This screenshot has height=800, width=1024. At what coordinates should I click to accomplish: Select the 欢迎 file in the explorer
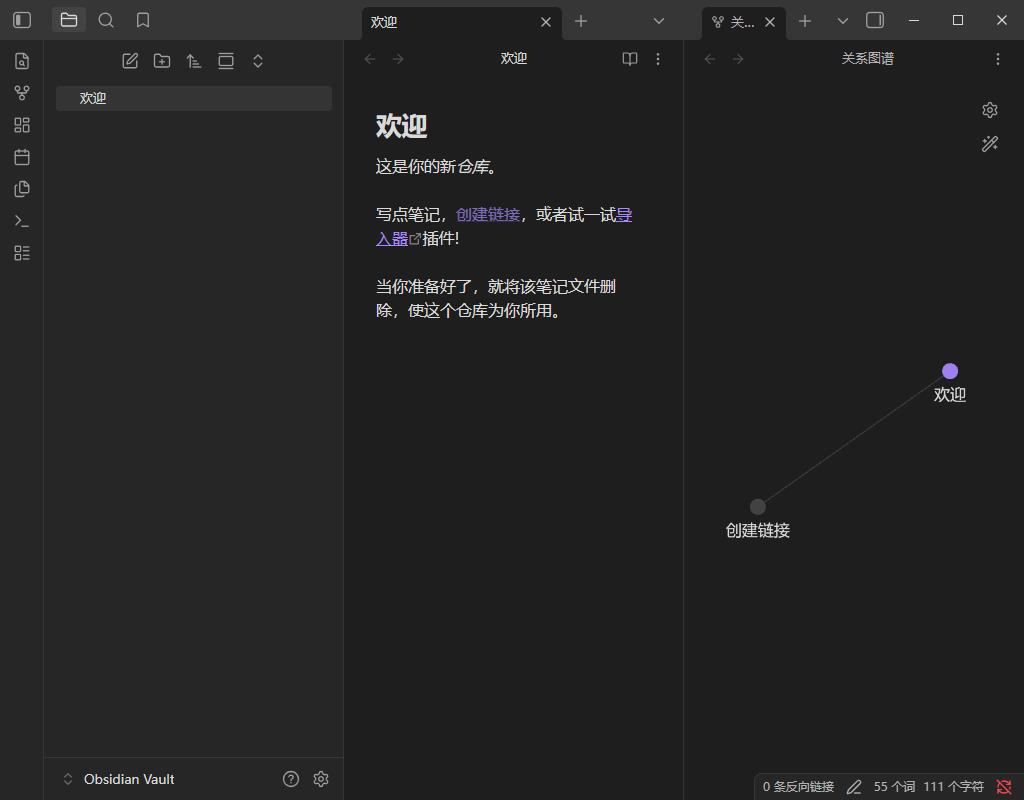[x=93, y=98]
